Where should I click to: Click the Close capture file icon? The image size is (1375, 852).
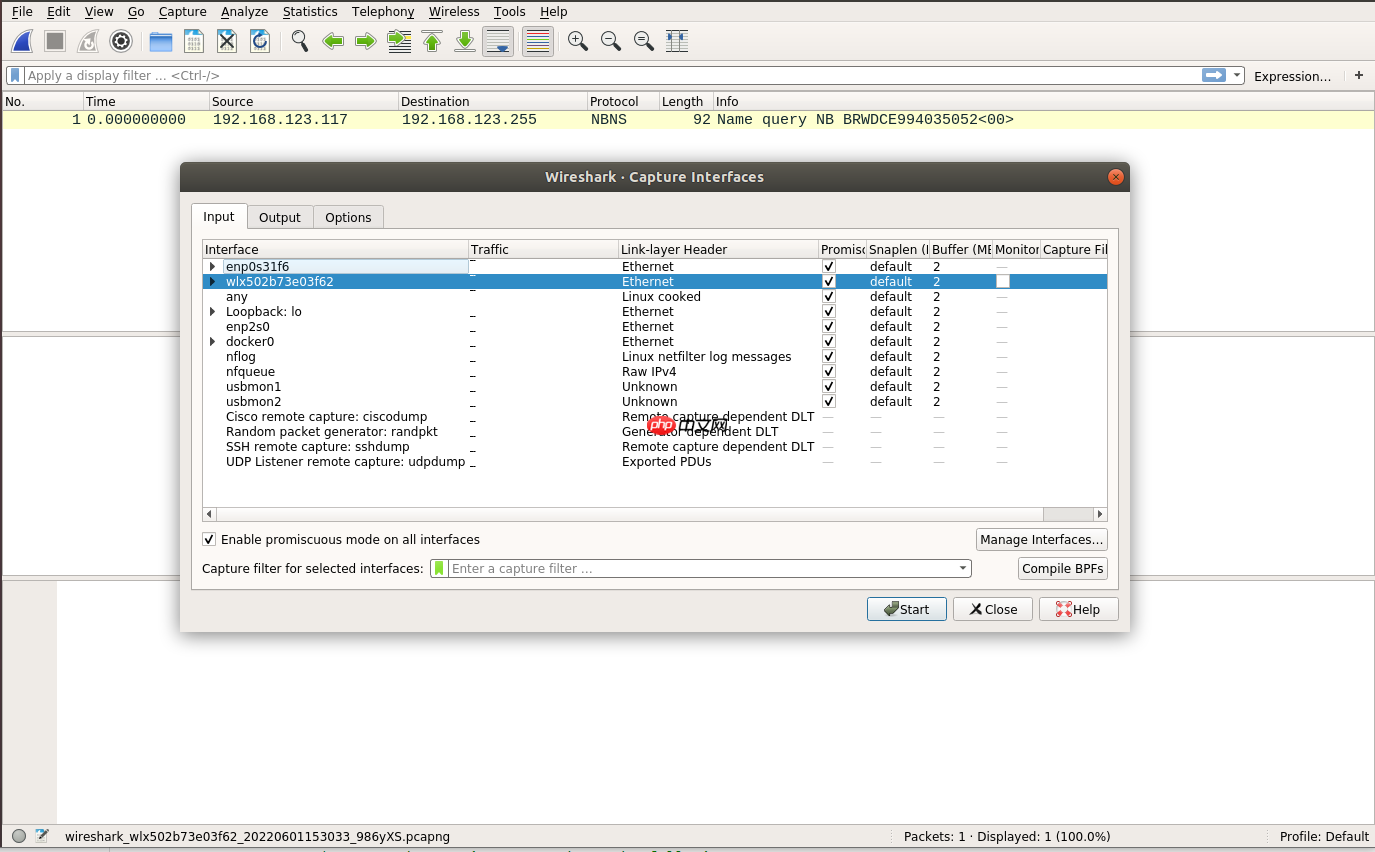point(227,41)
